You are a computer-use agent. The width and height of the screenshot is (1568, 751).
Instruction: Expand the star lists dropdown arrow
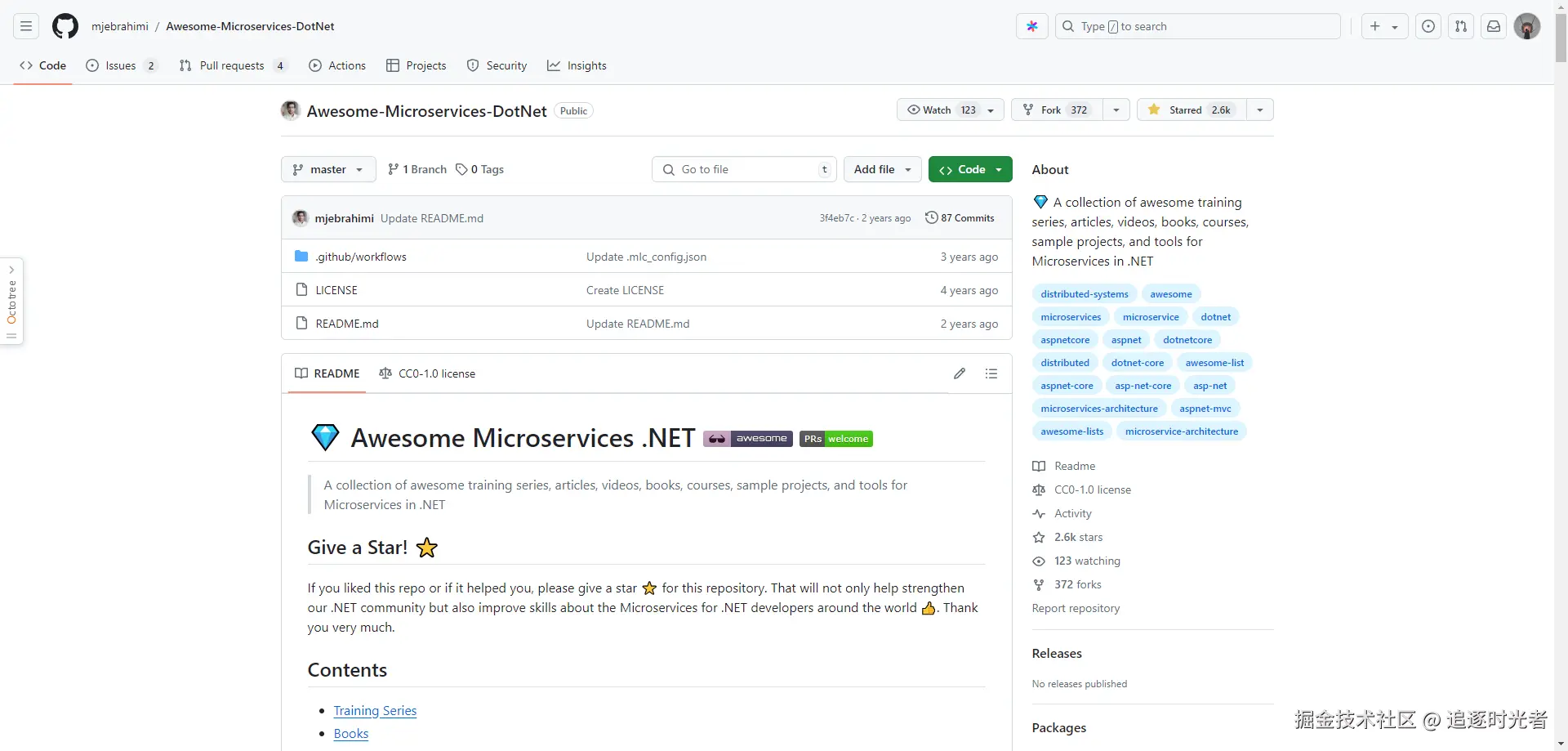pos(1260,110)
